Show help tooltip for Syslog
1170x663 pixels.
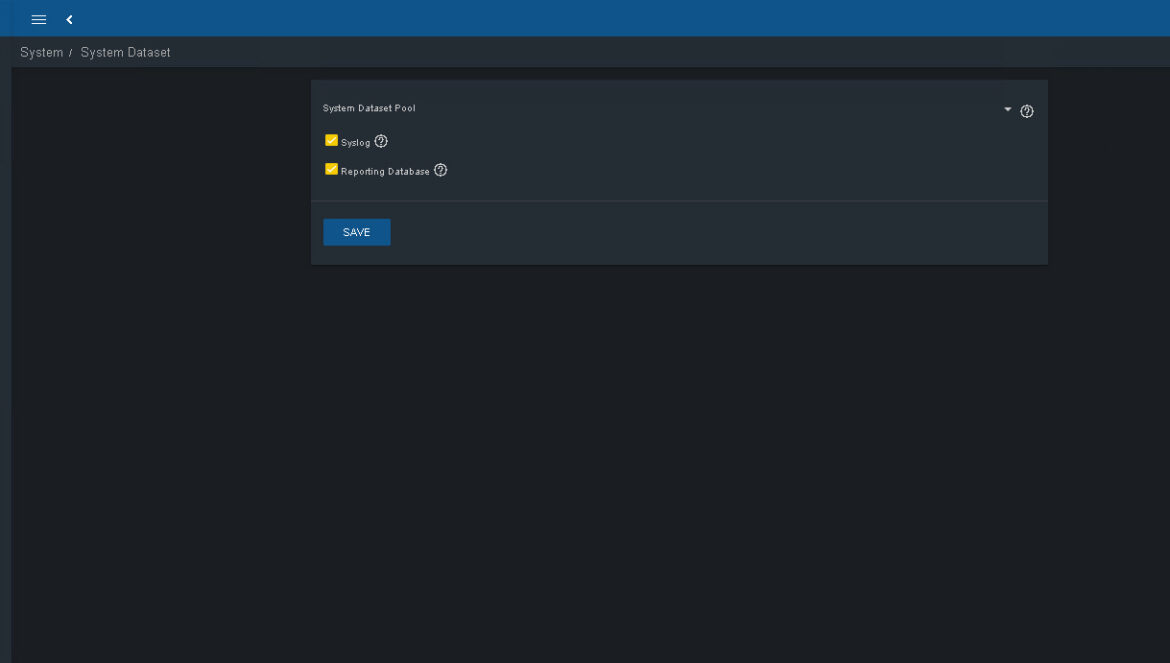(x=381, y=141)
